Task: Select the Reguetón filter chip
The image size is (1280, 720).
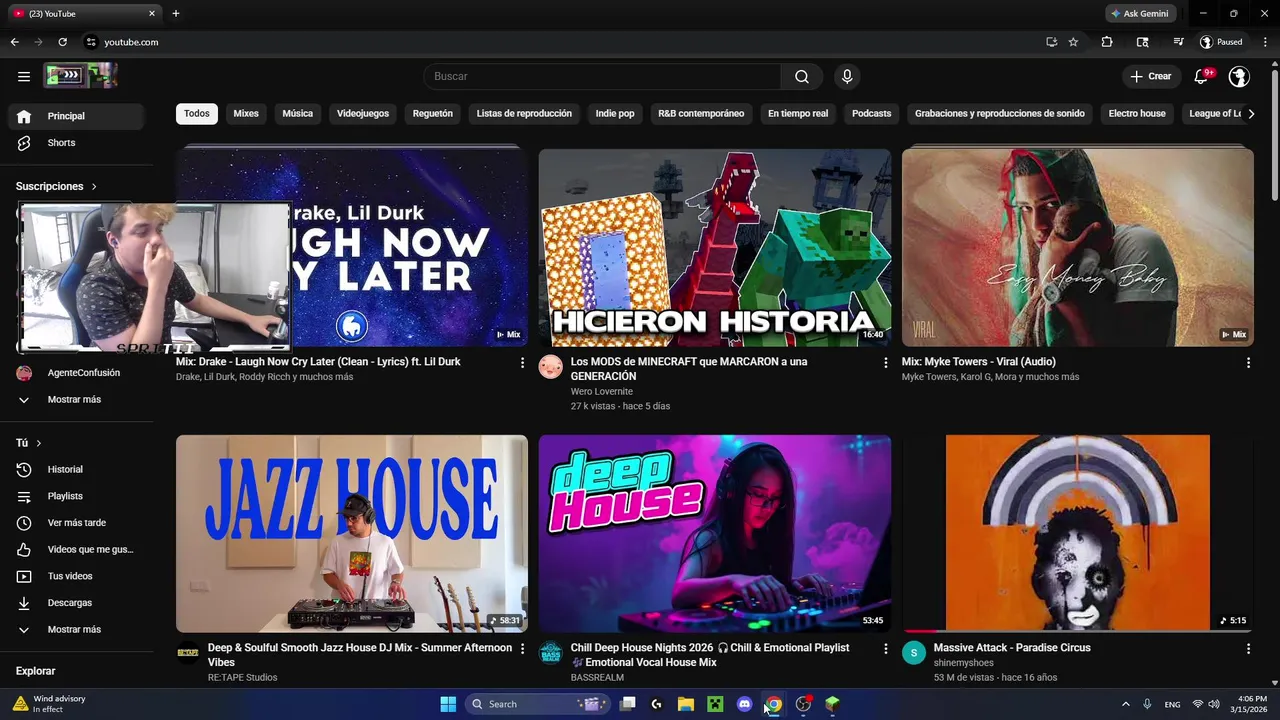Action: coord(433,114)
